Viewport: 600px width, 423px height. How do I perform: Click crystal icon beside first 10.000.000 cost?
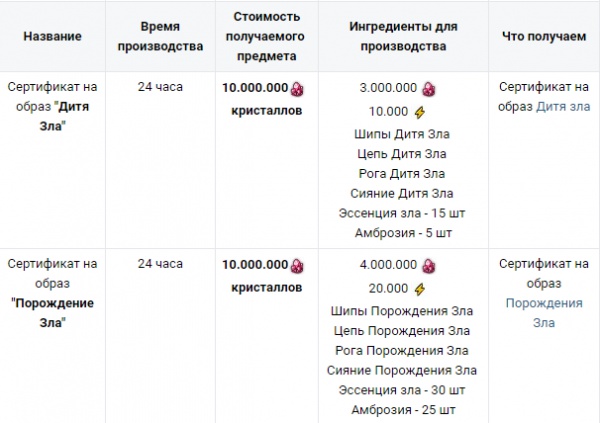(297, 89)
